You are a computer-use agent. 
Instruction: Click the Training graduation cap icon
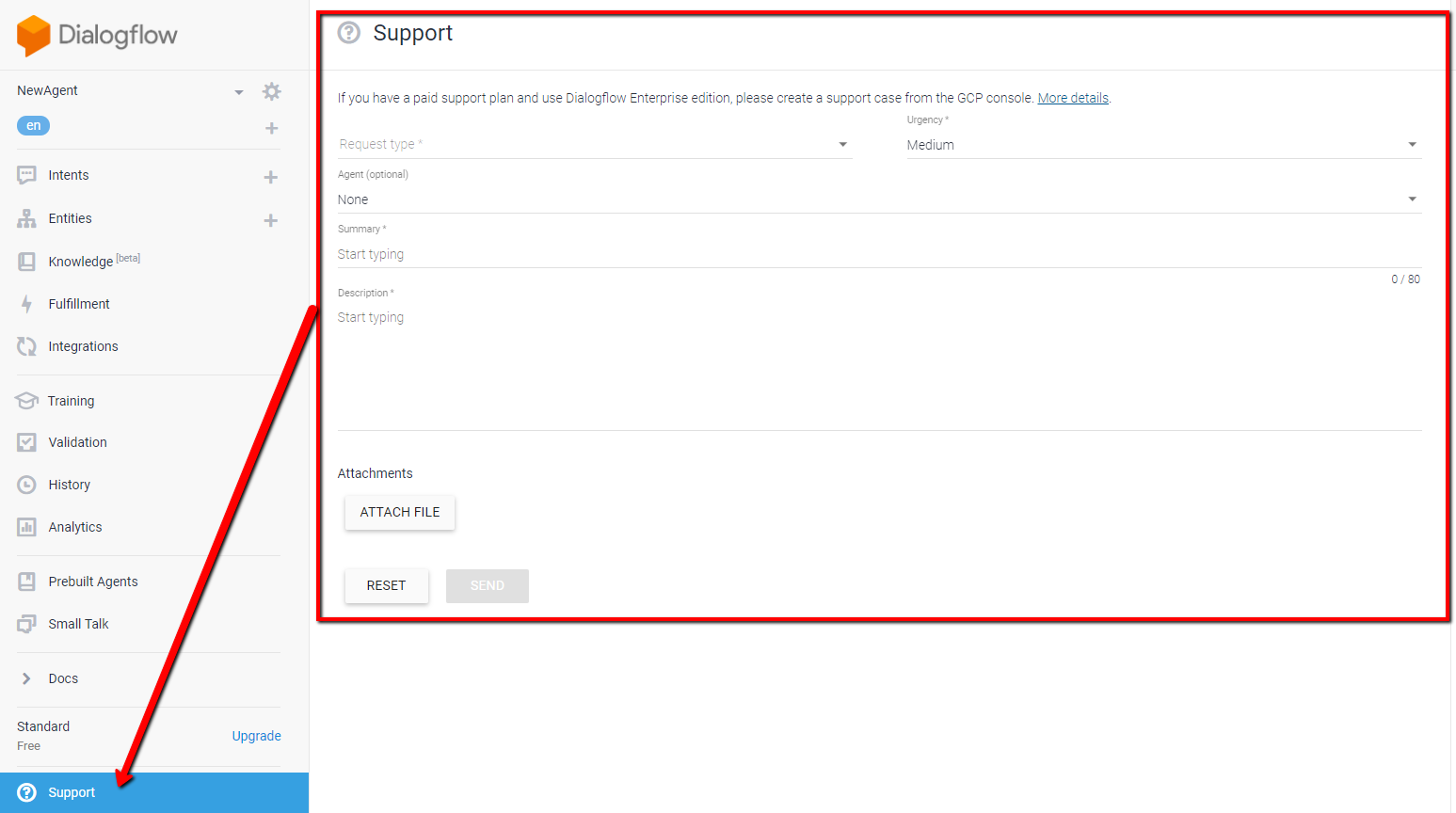pos(27,401)
